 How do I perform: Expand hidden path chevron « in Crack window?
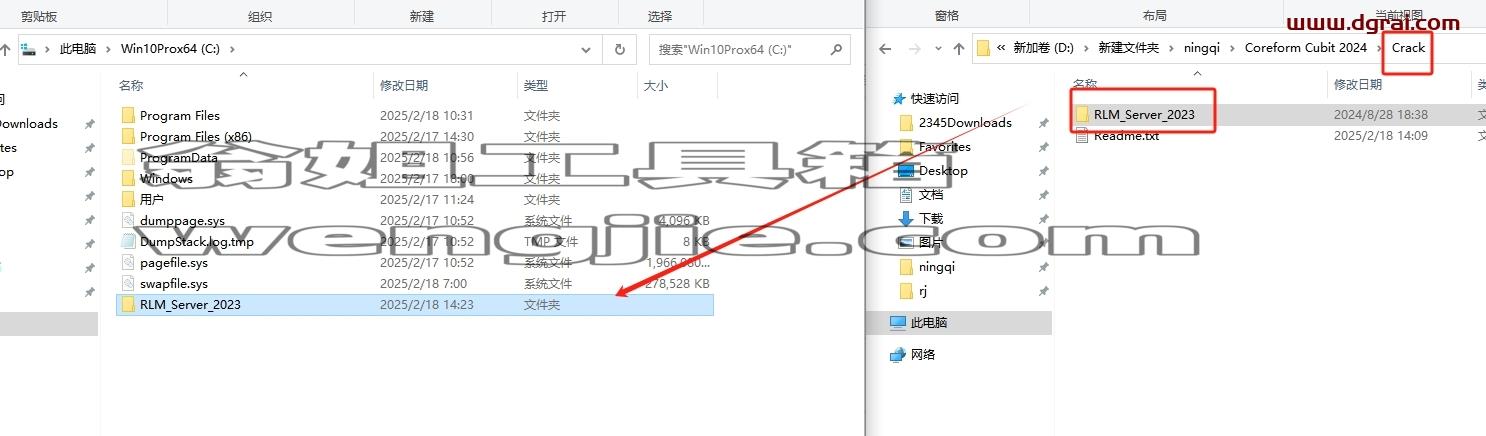[1001, 47]
